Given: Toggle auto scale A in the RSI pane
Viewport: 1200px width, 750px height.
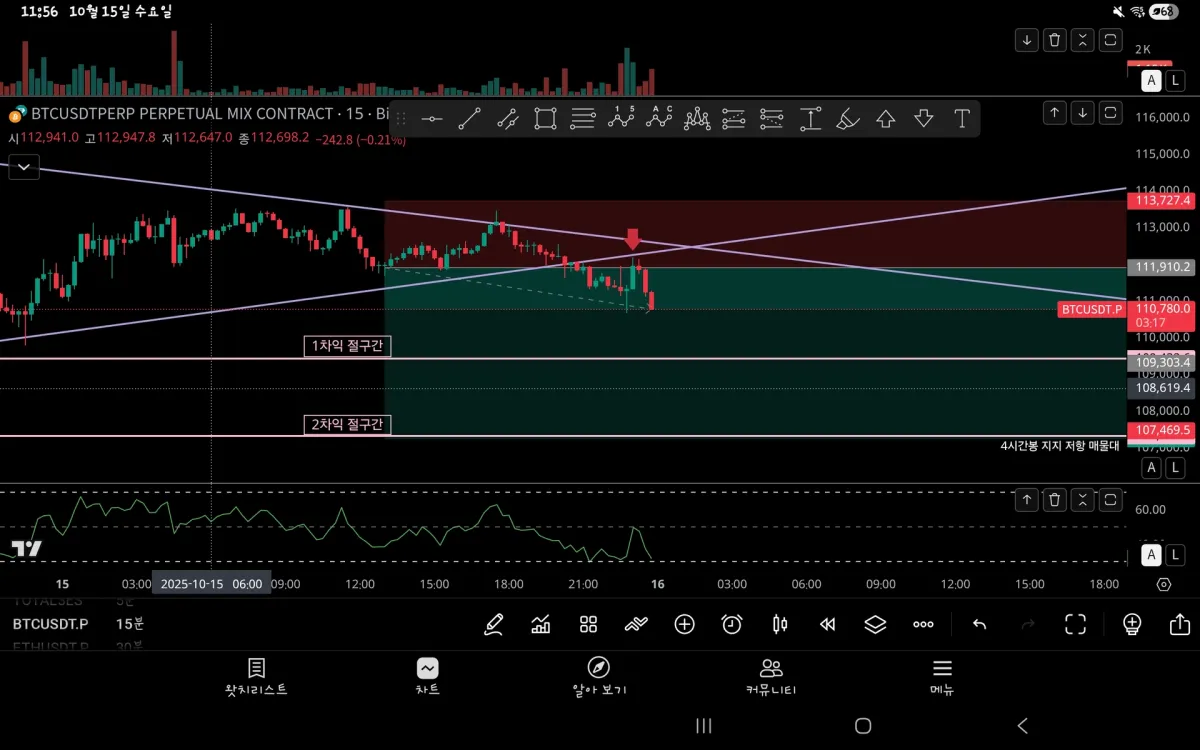Looking at the screenshot, I should pyautogui.click(x=1152, y=554).
